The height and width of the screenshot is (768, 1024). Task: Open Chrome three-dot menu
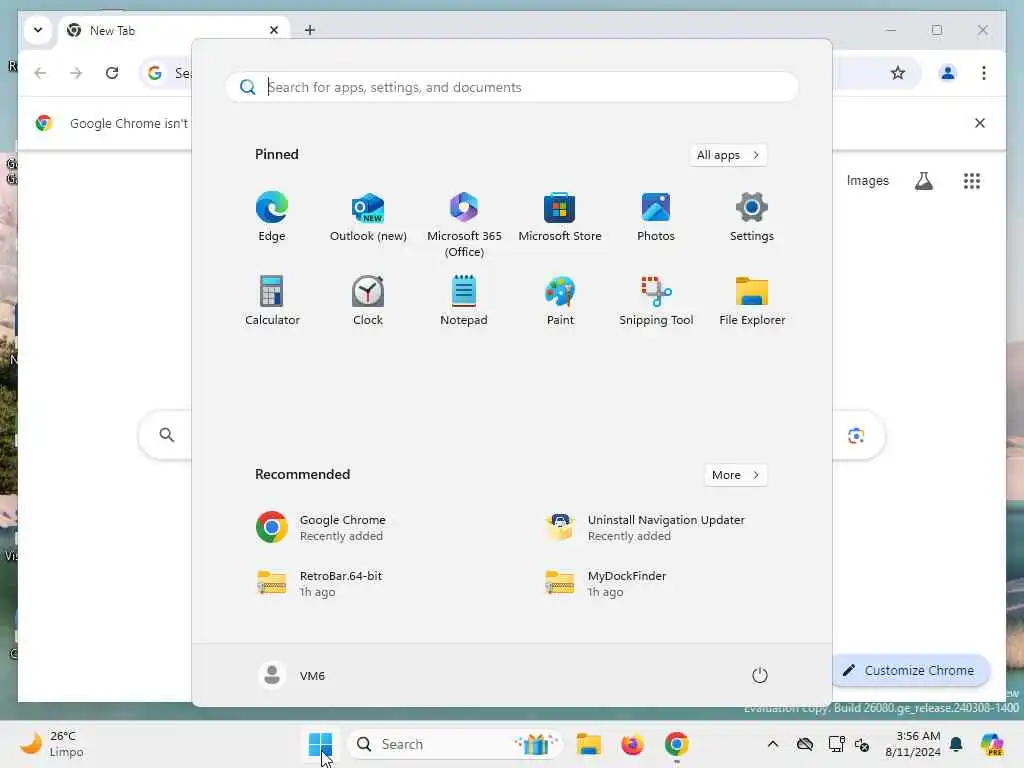984,72
